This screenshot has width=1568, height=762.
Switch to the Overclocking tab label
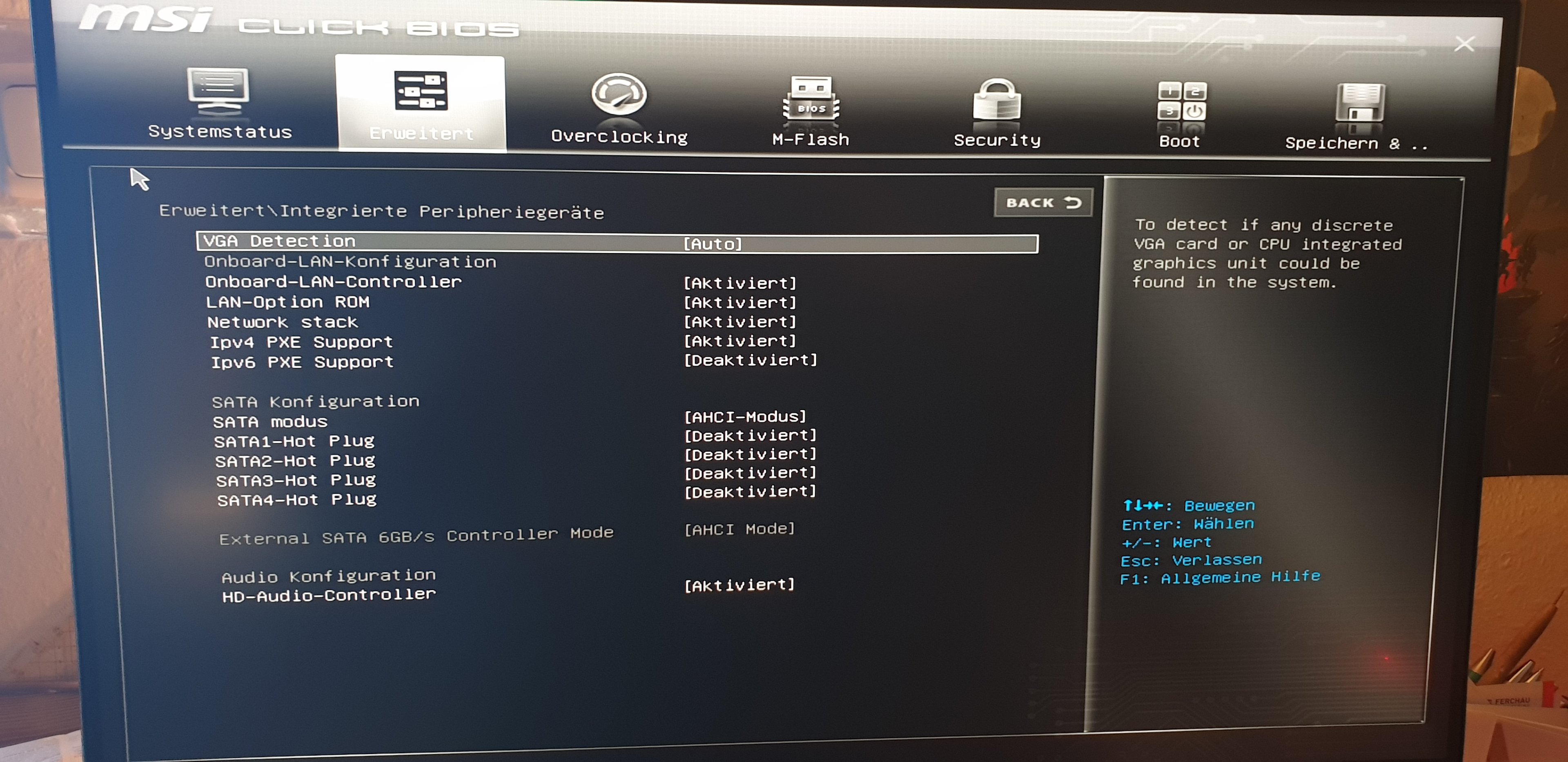619,137
